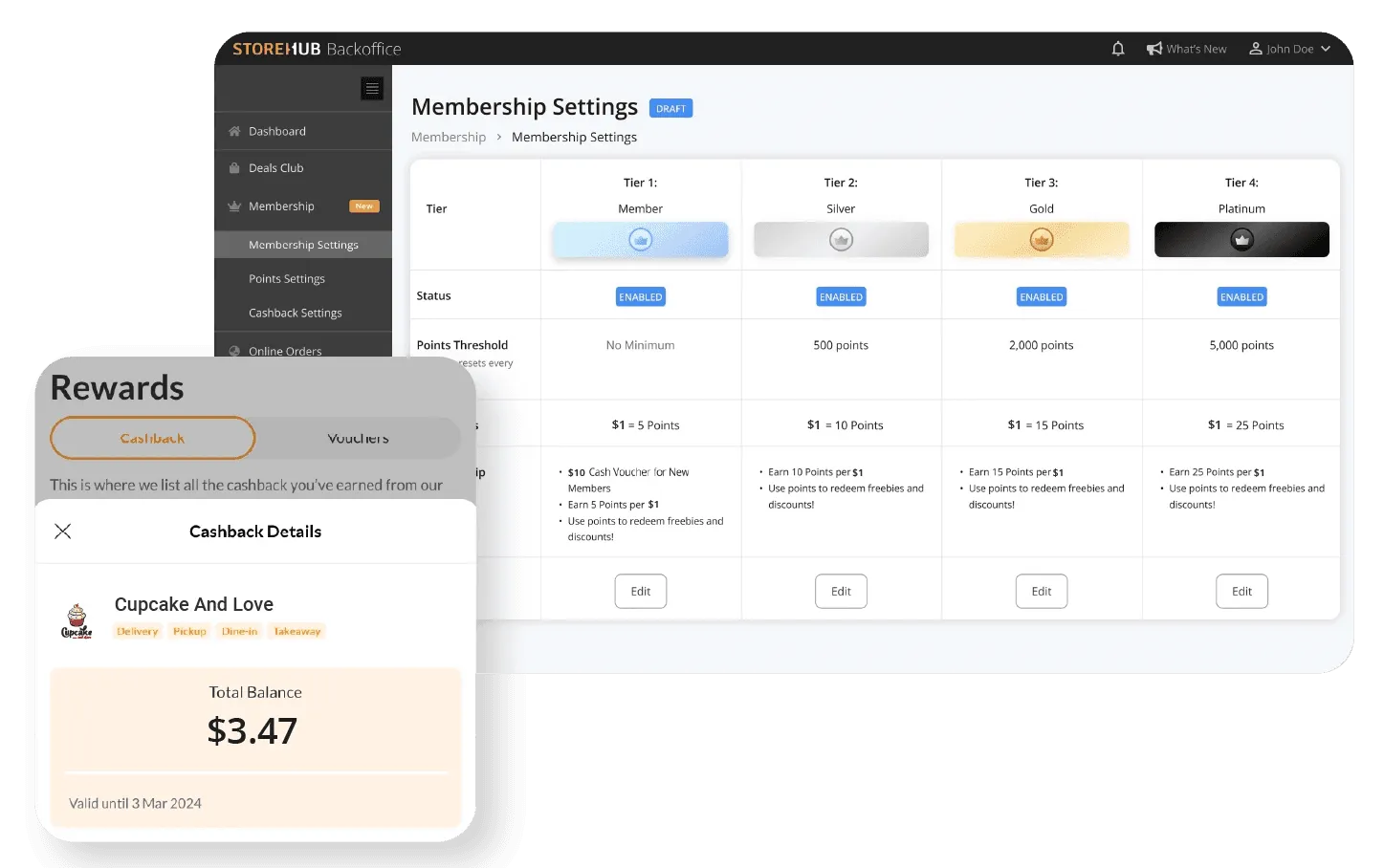This screenshot has width=1384, height=868.
Task: Expand the John Doe account dropdown arrow
Action: tap(1326, 49)
